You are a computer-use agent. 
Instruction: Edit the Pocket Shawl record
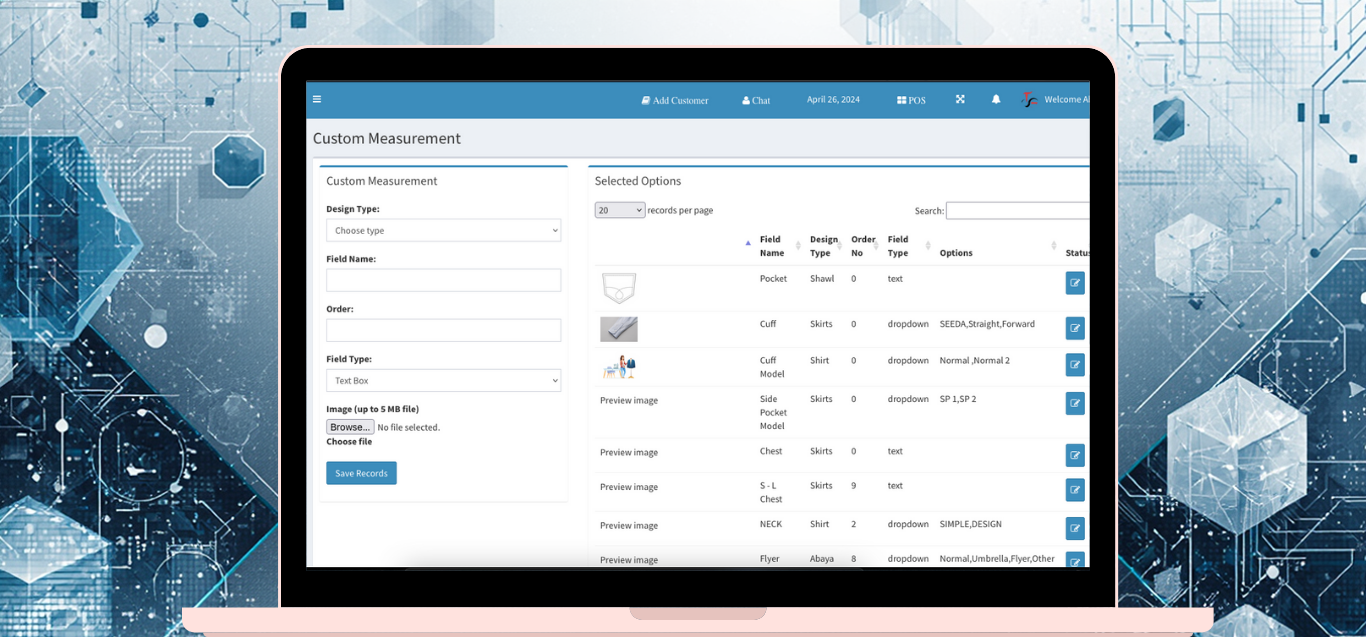(x=1075, y=283)
